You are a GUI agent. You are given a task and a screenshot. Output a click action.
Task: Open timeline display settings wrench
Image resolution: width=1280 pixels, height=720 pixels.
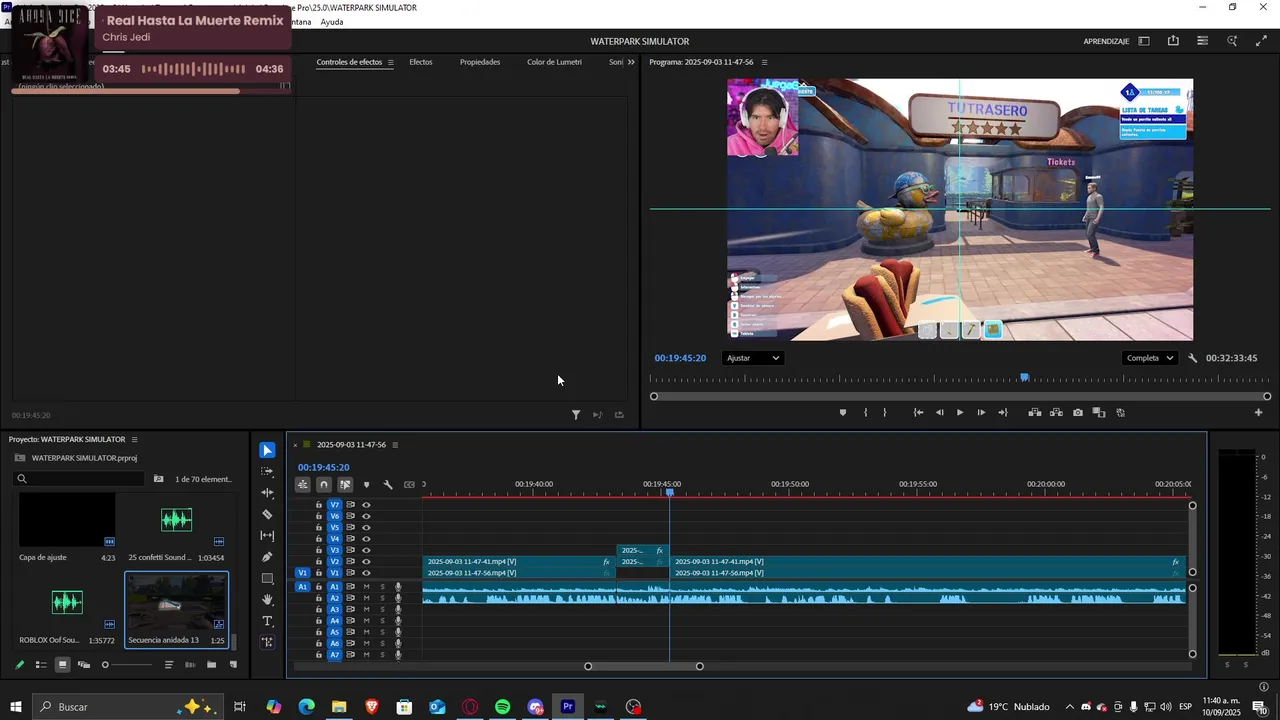point(388,485)
